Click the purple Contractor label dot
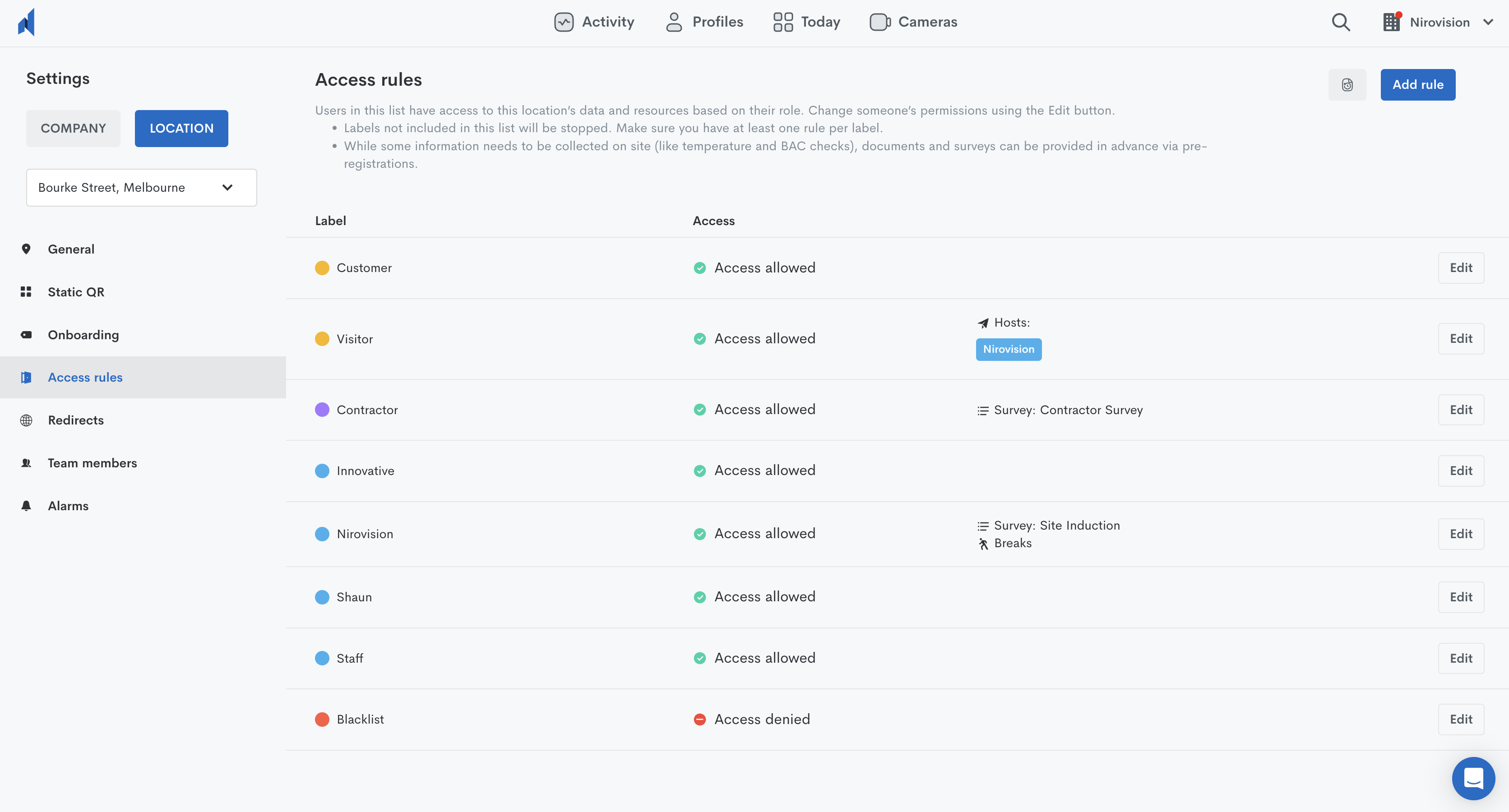Viewport: 1509px width, 812px height. (322, 410)
